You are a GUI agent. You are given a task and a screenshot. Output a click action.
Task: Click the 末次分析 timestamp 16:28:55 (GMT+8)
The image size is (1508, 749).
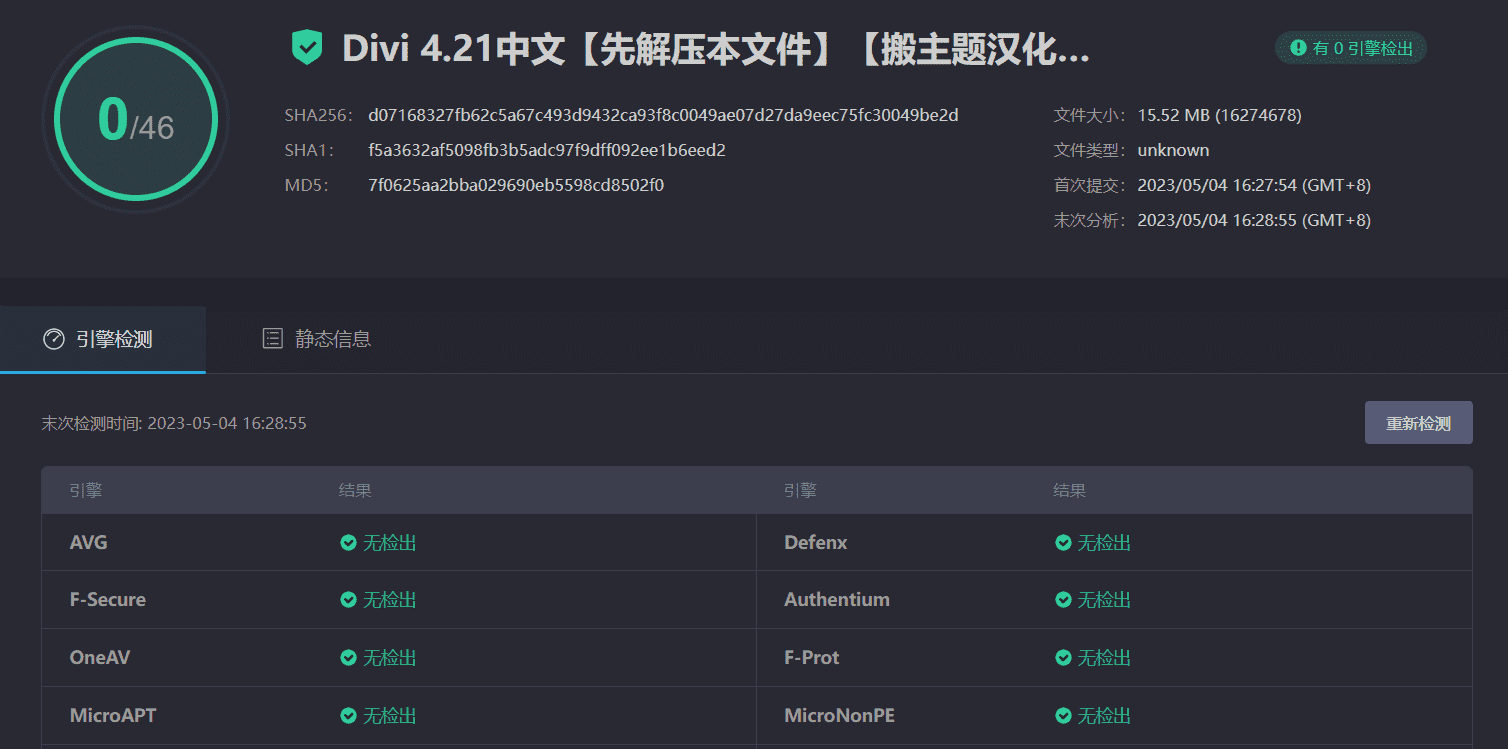pyautogui.click(x=1254, y=220)
